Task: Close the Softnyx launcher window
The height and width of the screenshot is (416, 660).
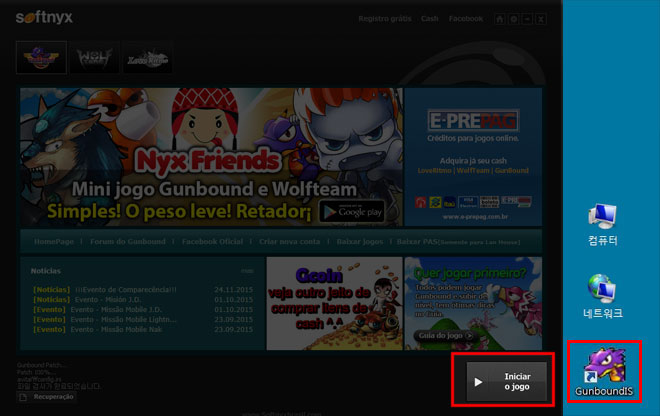Action: (x=541, y=19)
